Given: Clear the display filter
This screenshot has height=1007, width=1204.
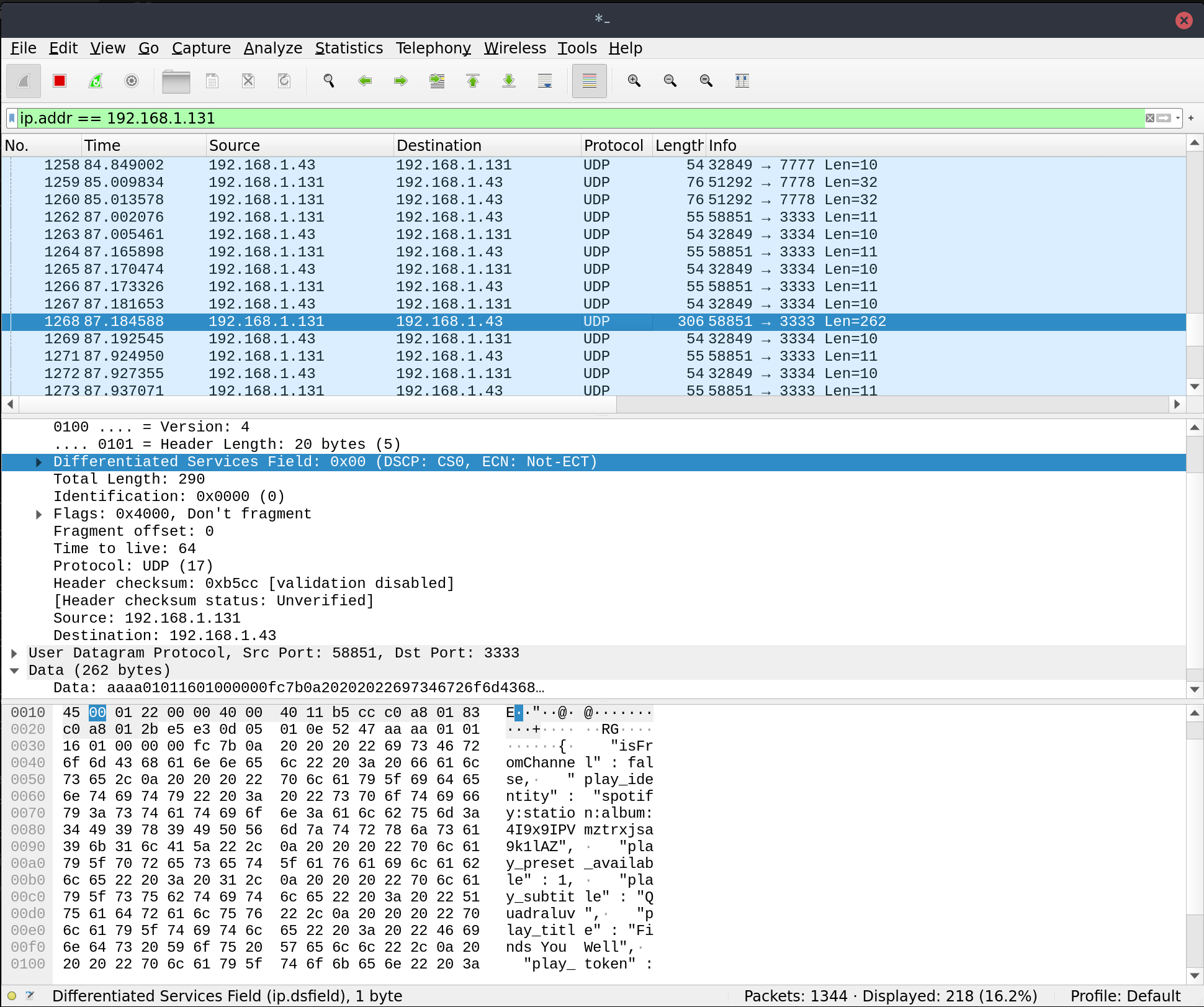Looking at the screenshot, I should click(1150, 118).
